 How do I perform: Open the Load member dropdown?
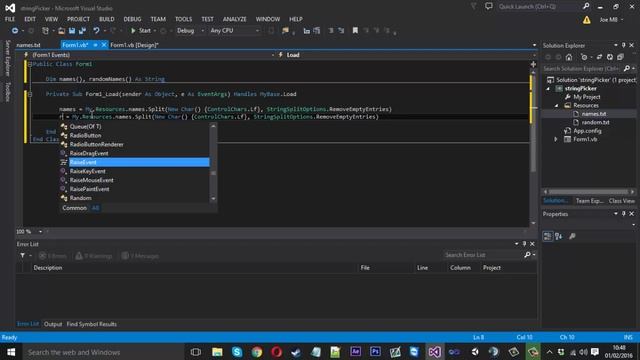click(x=406, y=55)
